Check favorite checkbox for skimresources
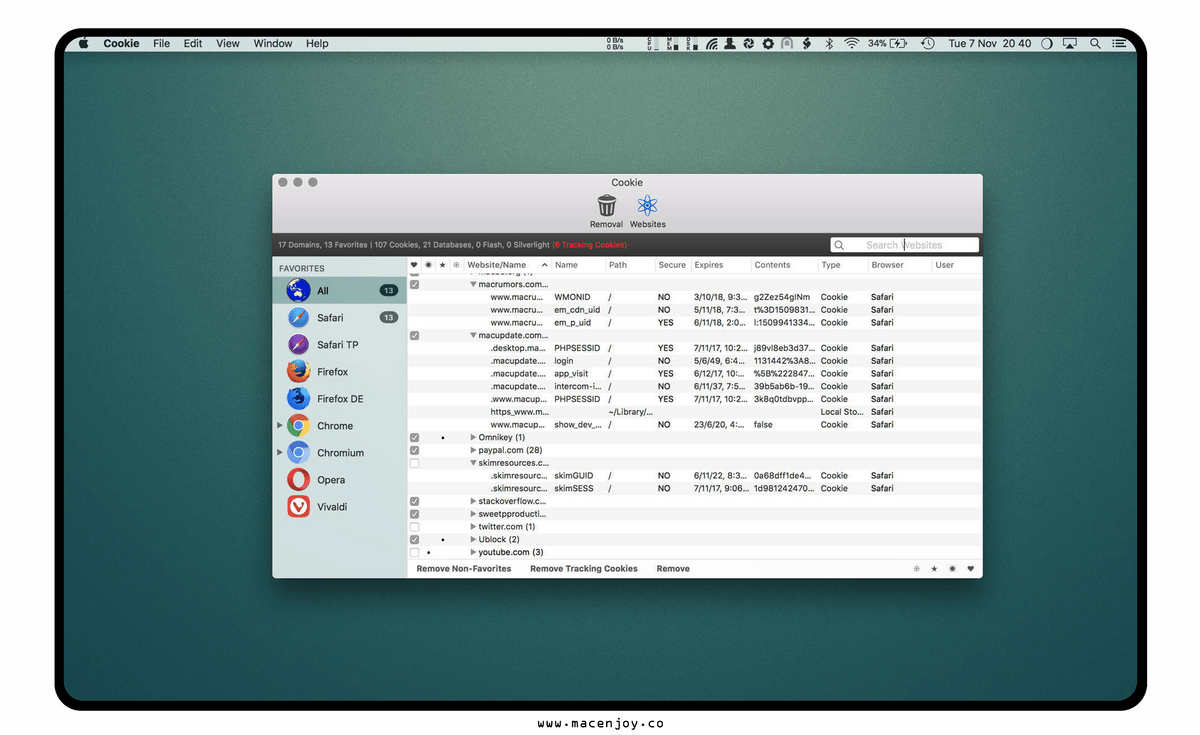Screen dimensions: 1200x735 (414, 464)
